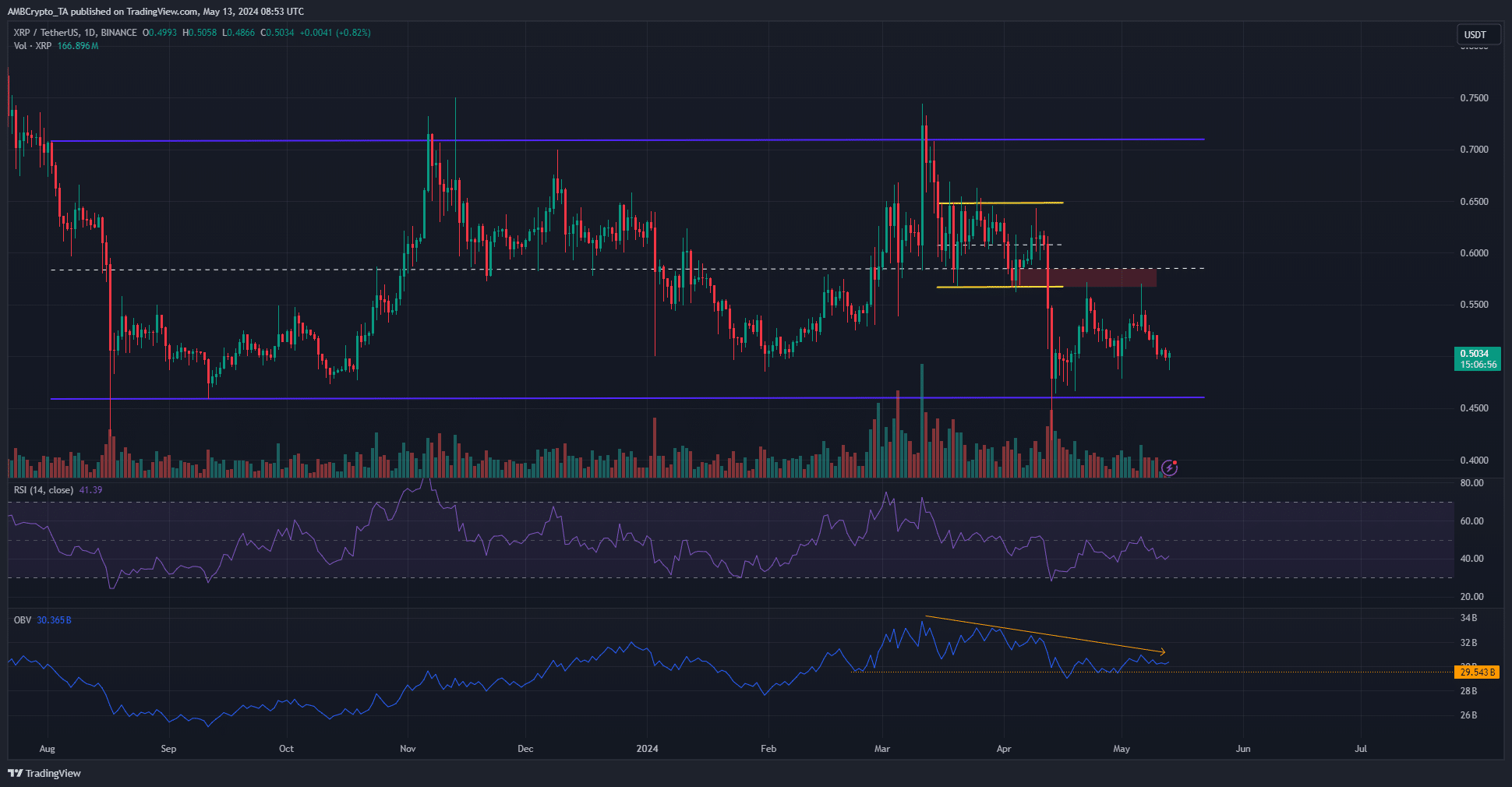Open the USDT currency selector

coord(1478,34)
